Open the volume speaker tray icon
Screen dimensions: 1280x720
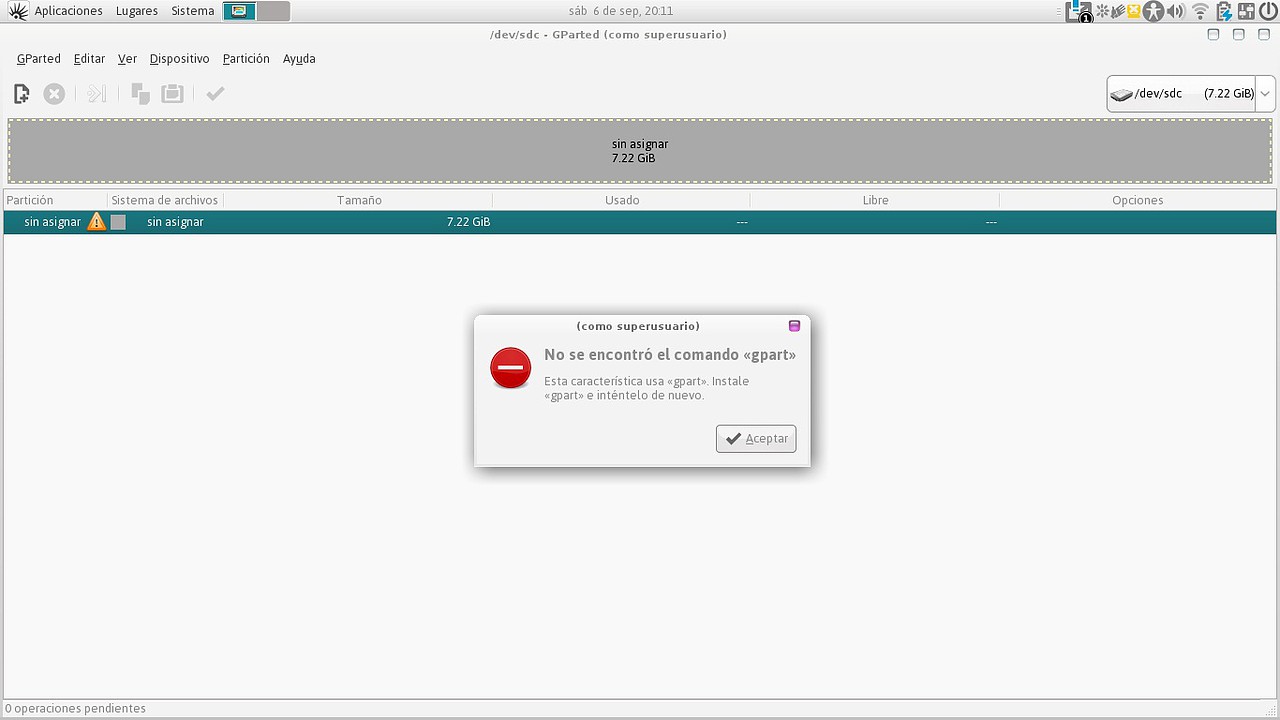tap(1176, 11)
